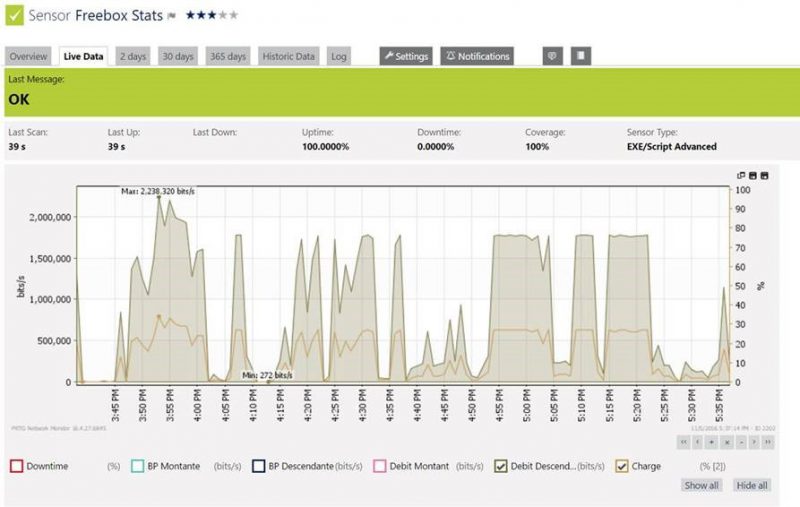Toggle the Downtime channel checkbox

tap(16, 466)
